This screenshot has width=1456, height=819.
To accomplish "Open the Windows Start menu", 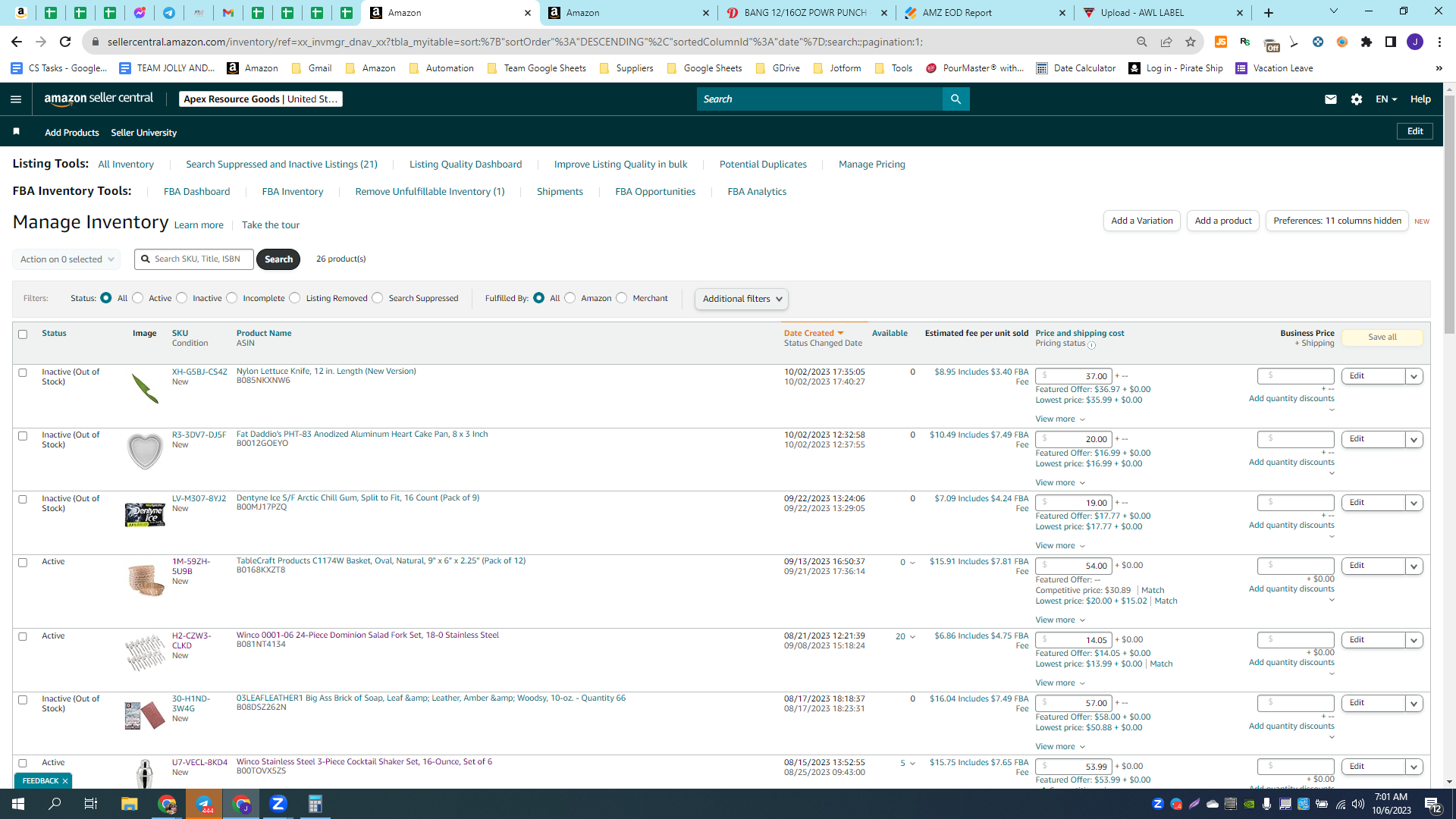I will [x=18, y=804].
